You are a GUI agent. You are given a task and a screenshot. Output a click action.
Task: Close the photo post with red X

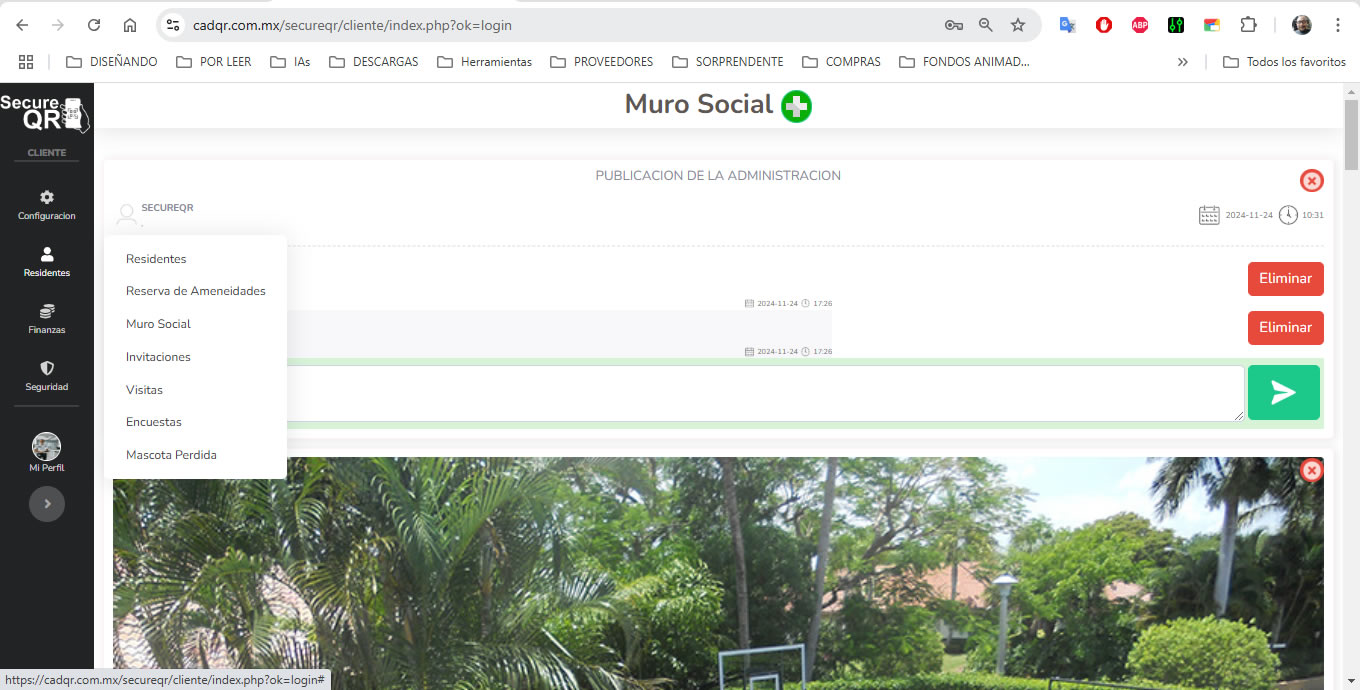click(x=1311, y=470)
